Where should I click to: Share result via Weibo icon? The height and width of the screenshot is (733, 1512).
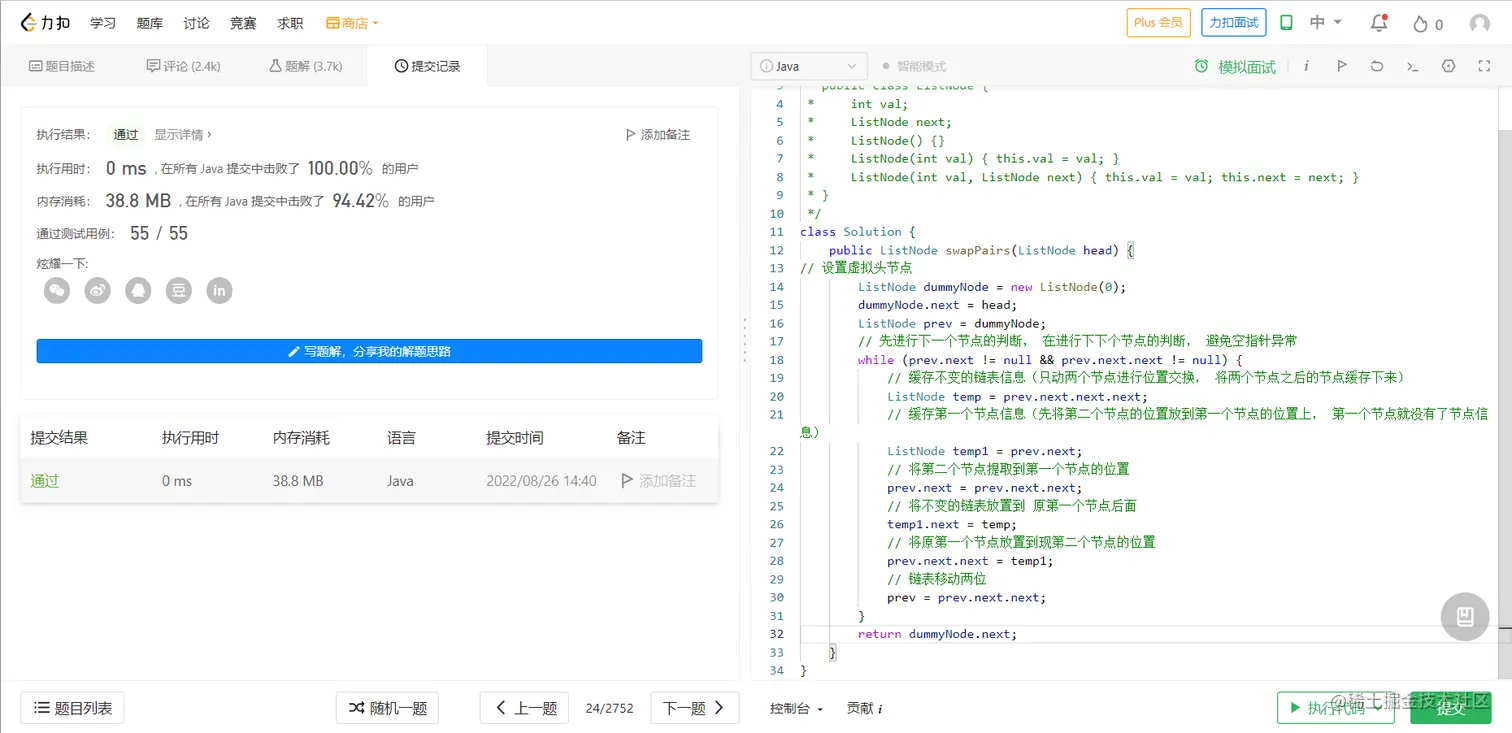point(97,290)
